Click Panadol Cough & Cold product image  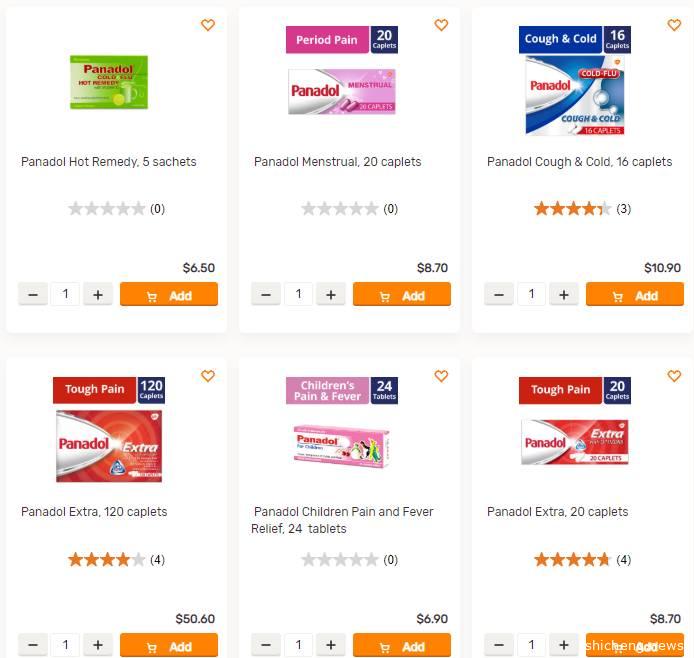coord(575,94)
